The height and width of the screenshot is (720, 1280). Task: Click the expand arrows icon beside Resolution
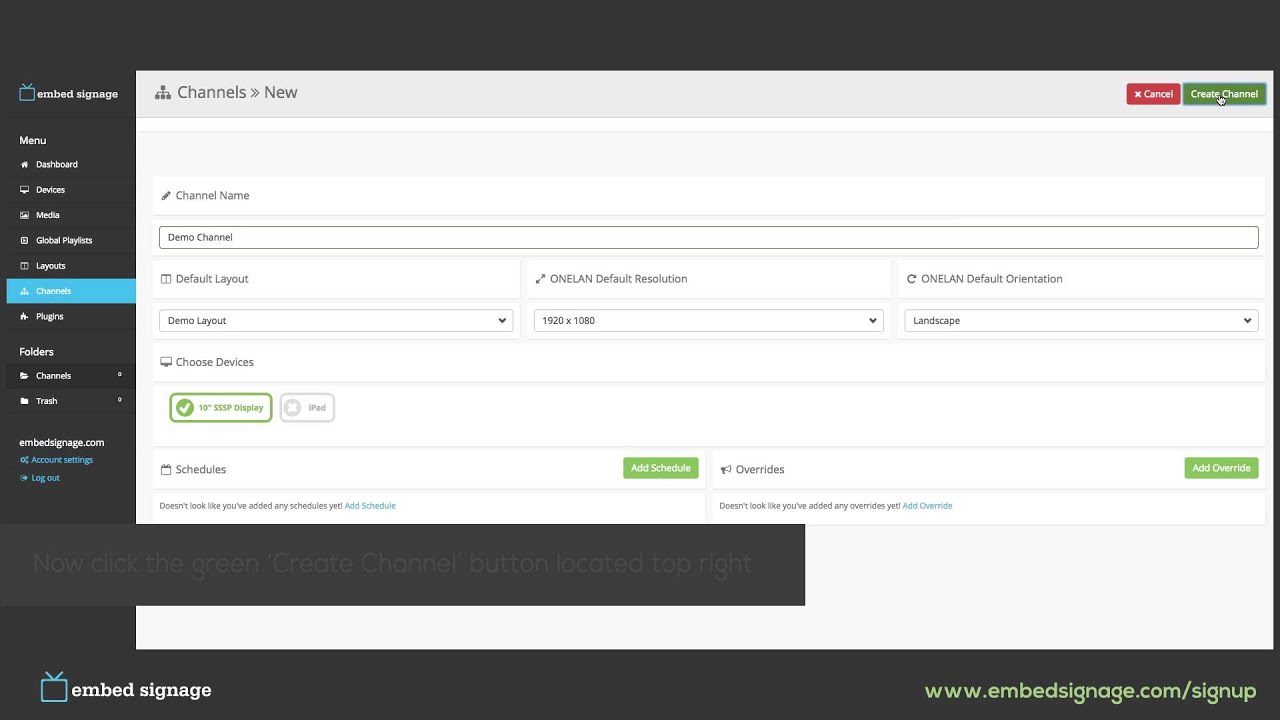(540, 279)
